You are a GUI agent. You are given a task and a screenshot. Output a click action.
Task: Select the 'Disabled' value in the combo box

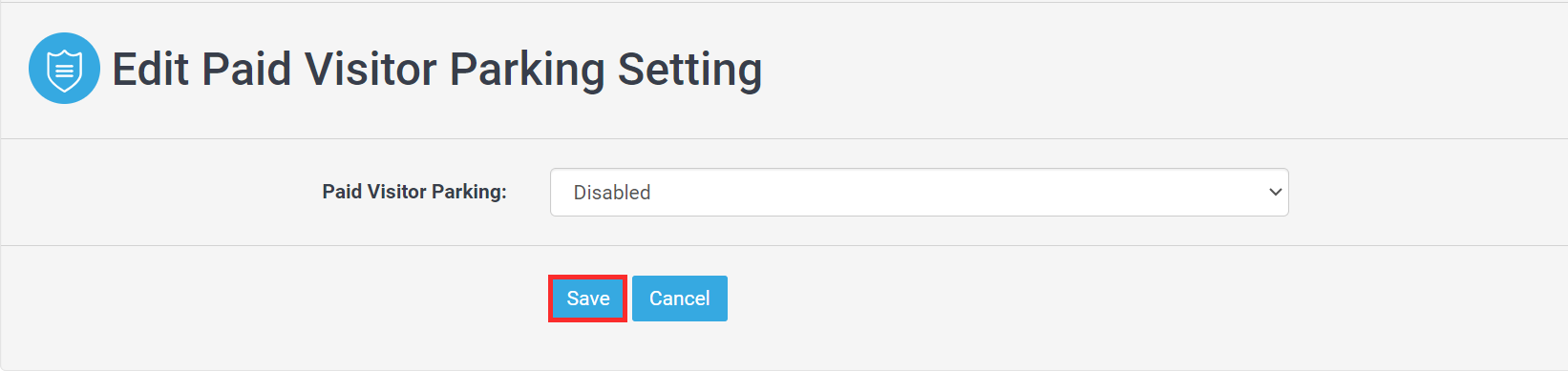pos(612,193)
